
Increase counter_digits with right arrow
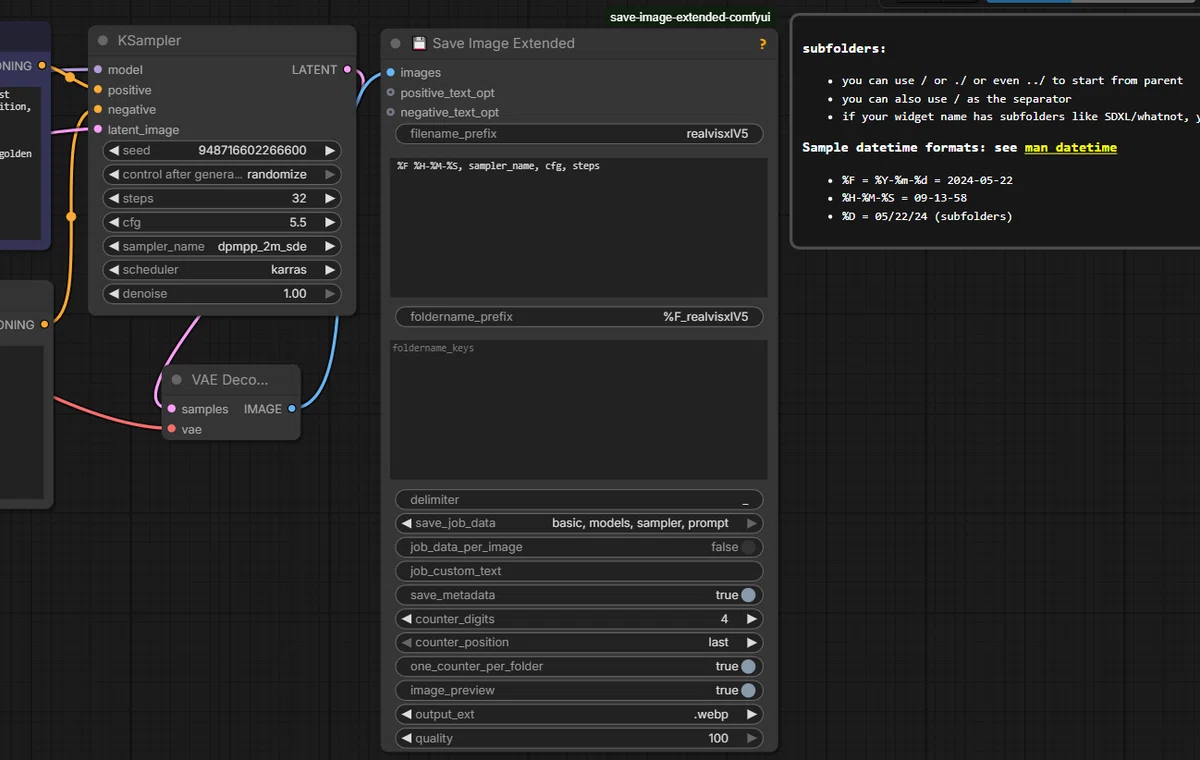(752, 619)
